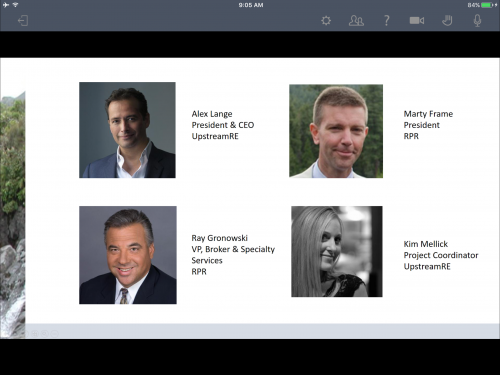Toggle the webcam video camera

click(417, 21)
